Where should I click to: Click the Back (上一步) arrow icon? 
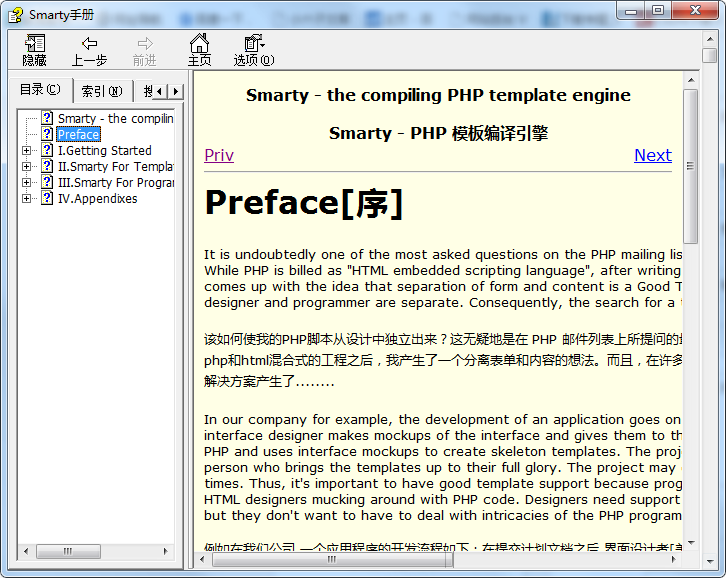point(89,43)
